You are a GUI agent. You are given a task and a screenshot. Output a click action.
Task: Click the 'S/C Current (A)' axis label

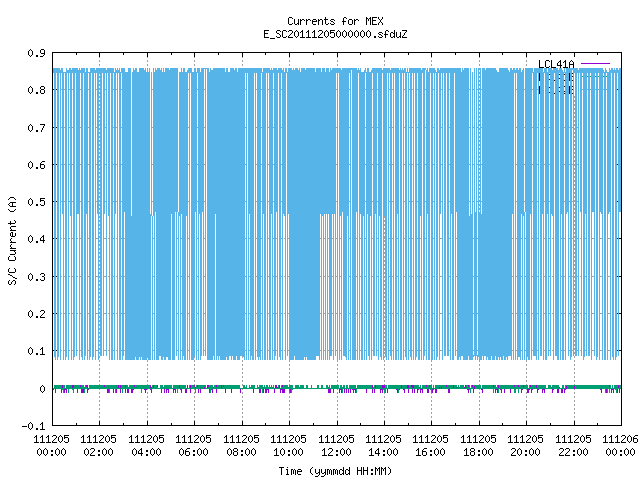(12, 241)
